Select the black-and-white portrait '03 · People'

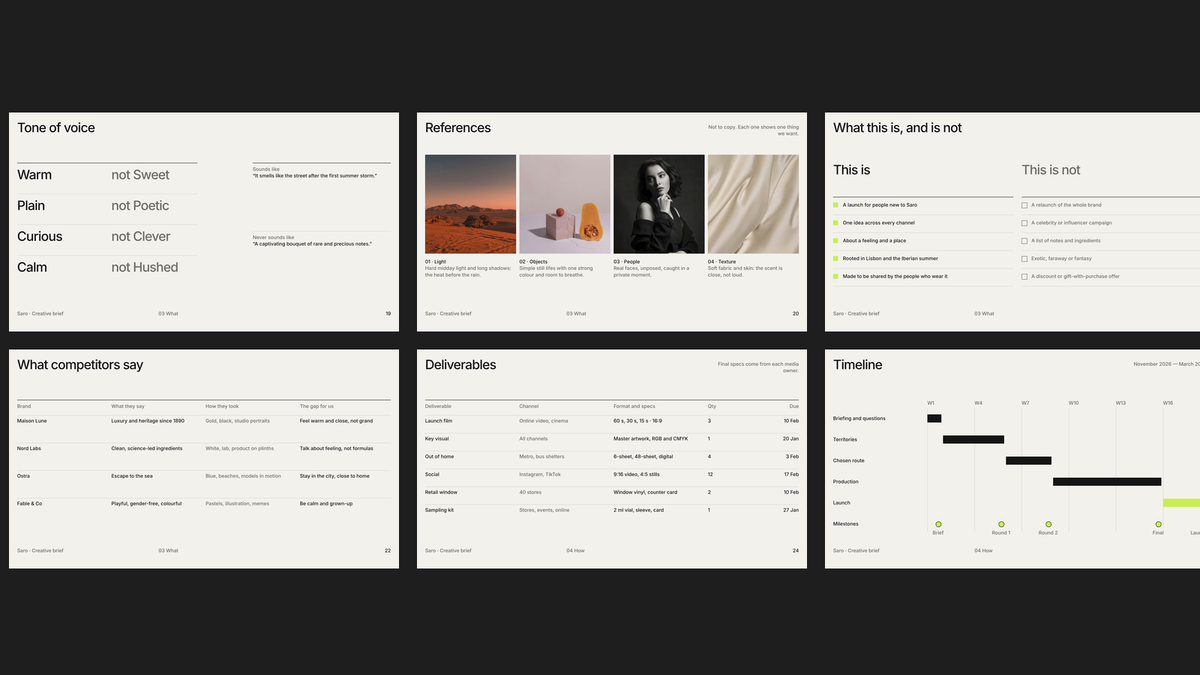pyautogui.click(x=659, y=204)
